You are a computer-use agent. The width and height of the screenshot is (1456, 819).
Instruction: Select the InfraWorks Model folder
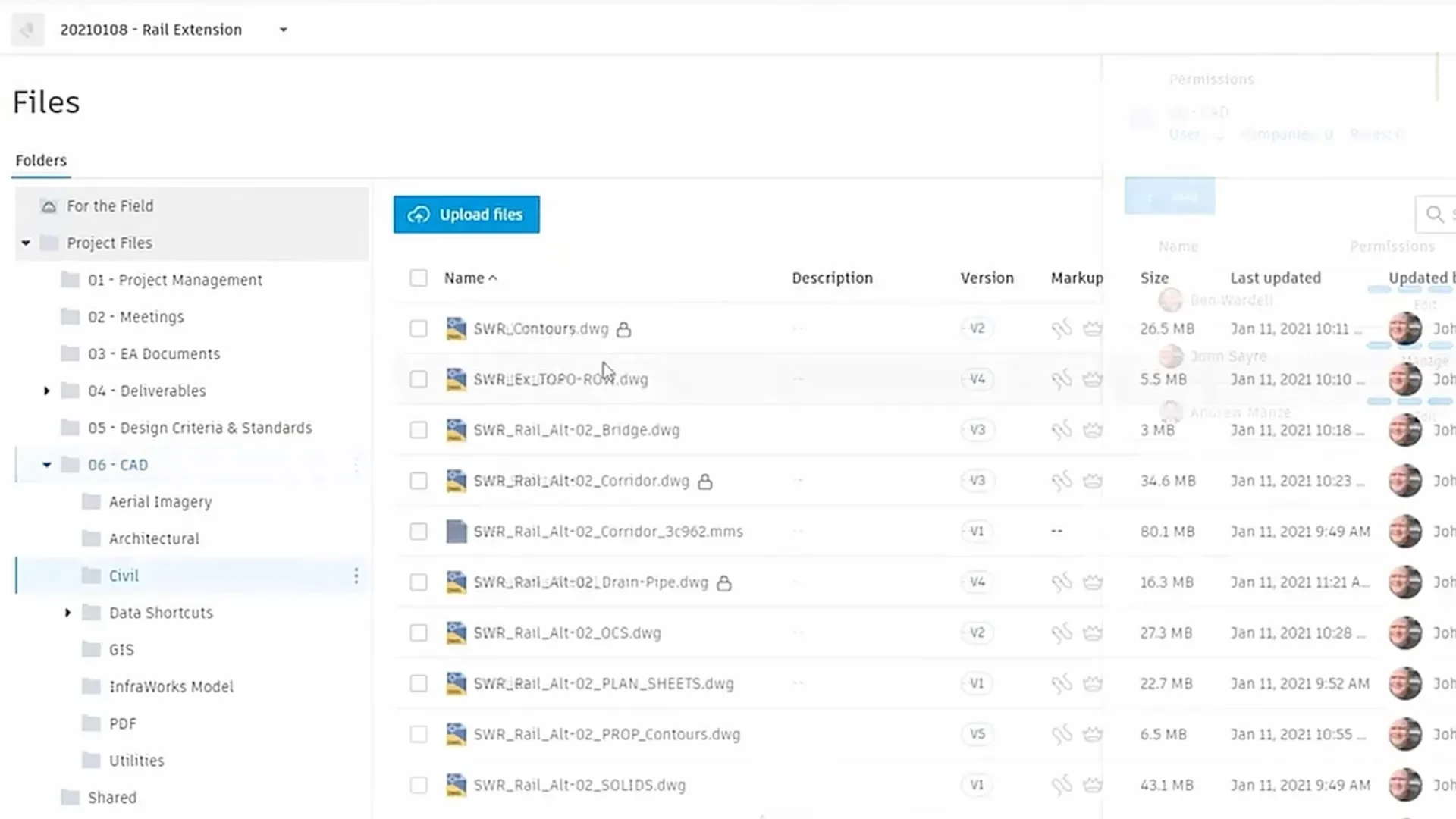171,687
